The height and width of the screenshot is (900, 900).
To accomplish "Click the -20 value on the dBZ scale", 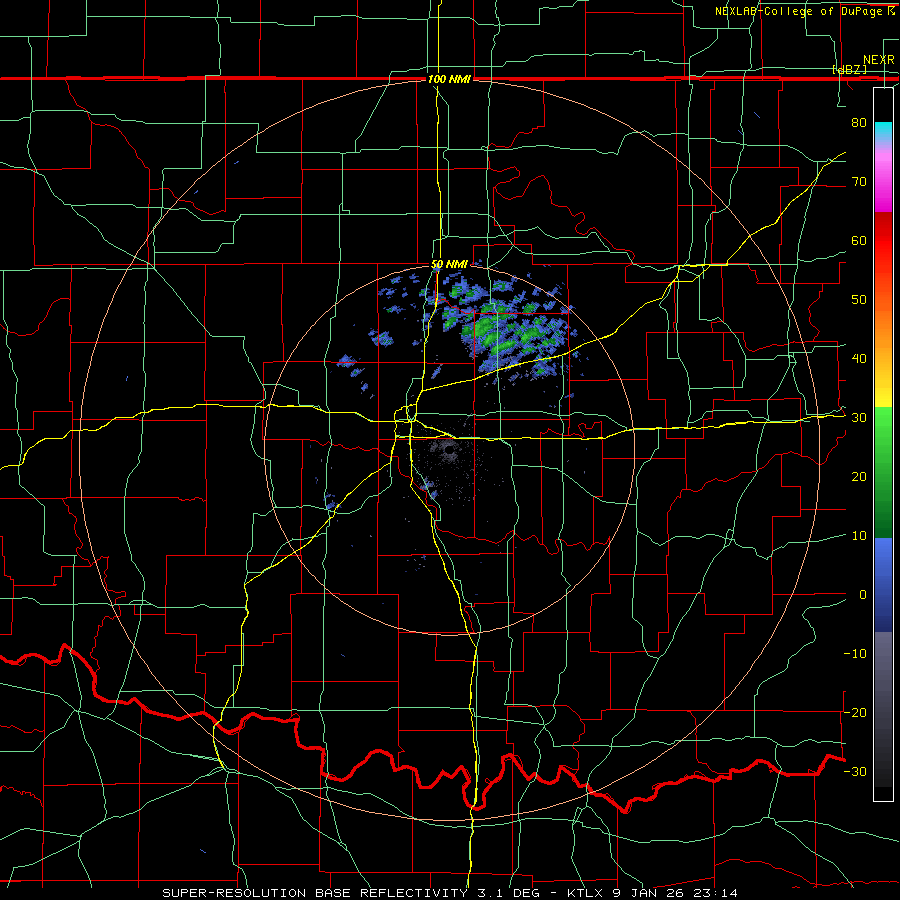I will (x=855, y=712).
